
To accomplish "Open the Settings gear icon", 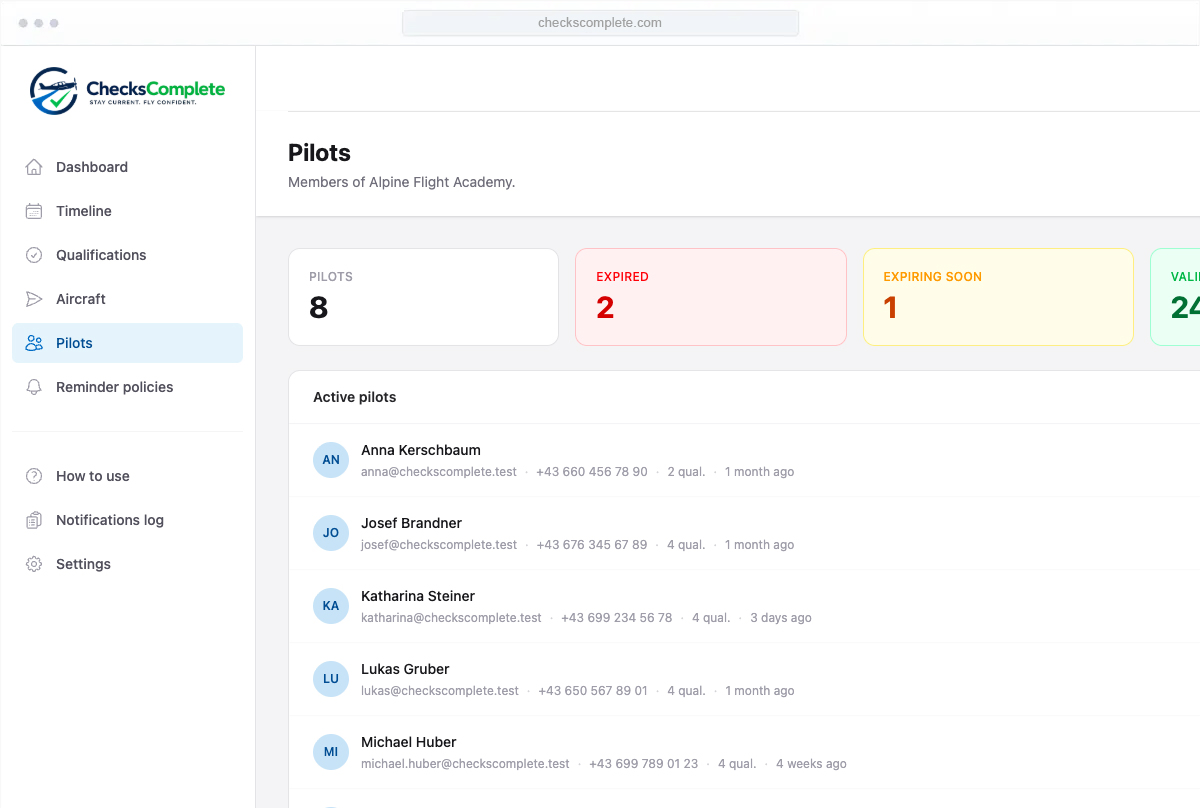I will click(34, 564).
